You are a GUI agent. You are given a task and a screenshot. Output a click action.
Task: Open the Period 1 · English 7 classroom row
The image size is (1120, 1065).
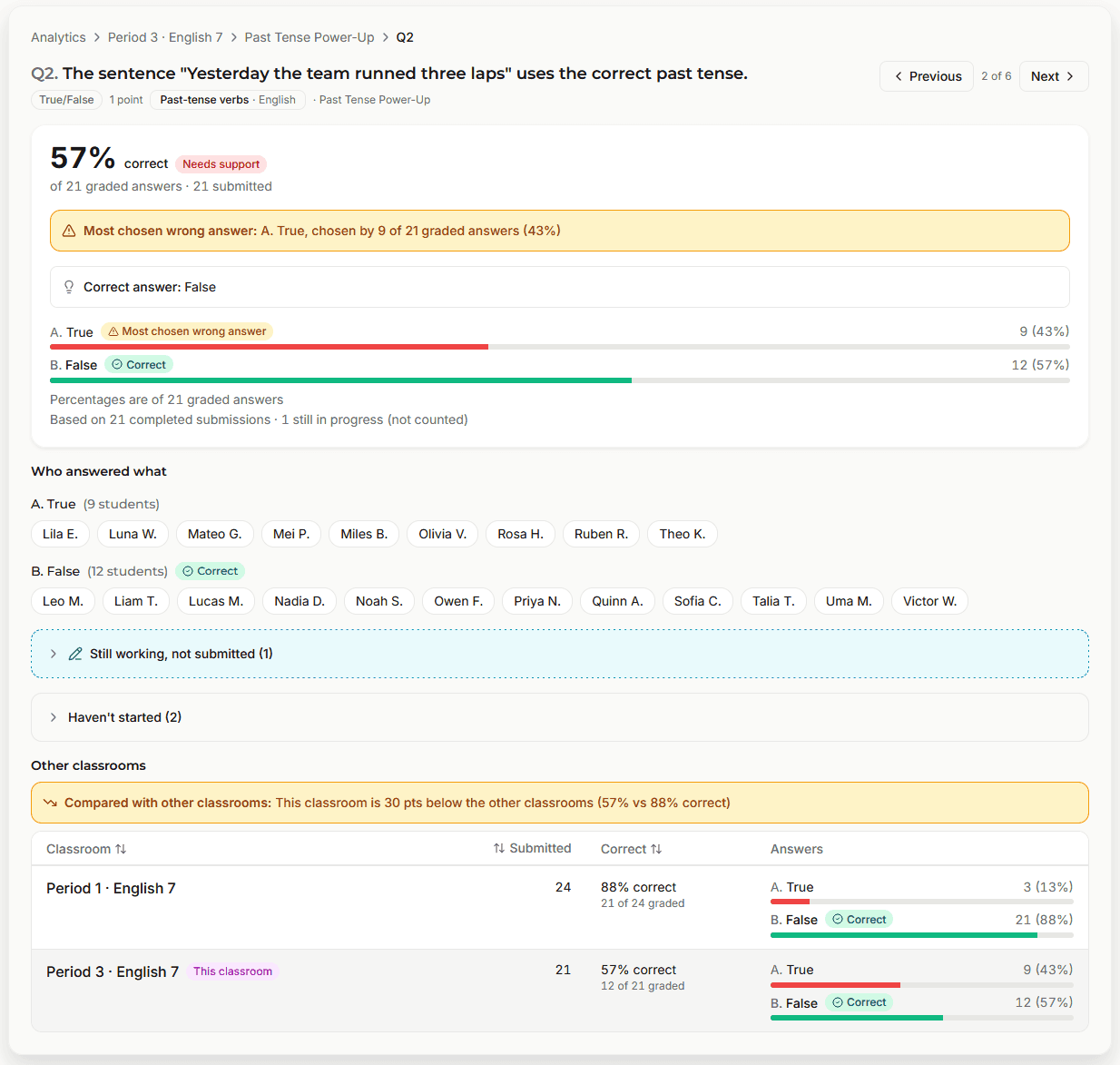click(559, 907)
